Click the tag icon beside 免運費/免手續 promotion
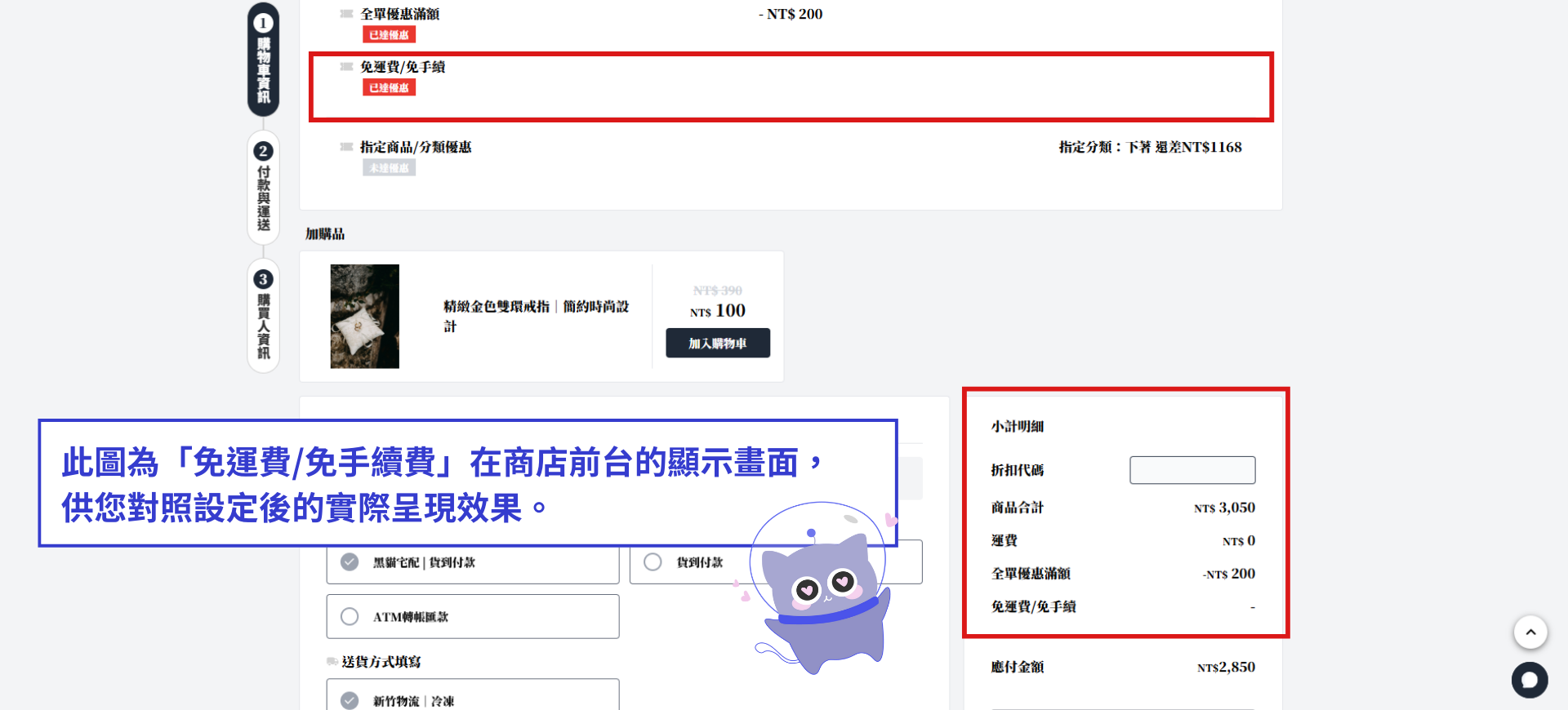This screenshot has height=710, width=1568. tap(346, 67)
